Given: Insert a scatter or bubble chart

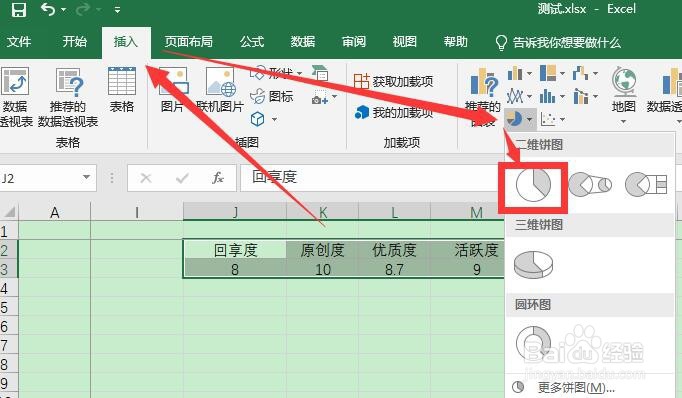Looking at the screenshot, I should (548, 119).
